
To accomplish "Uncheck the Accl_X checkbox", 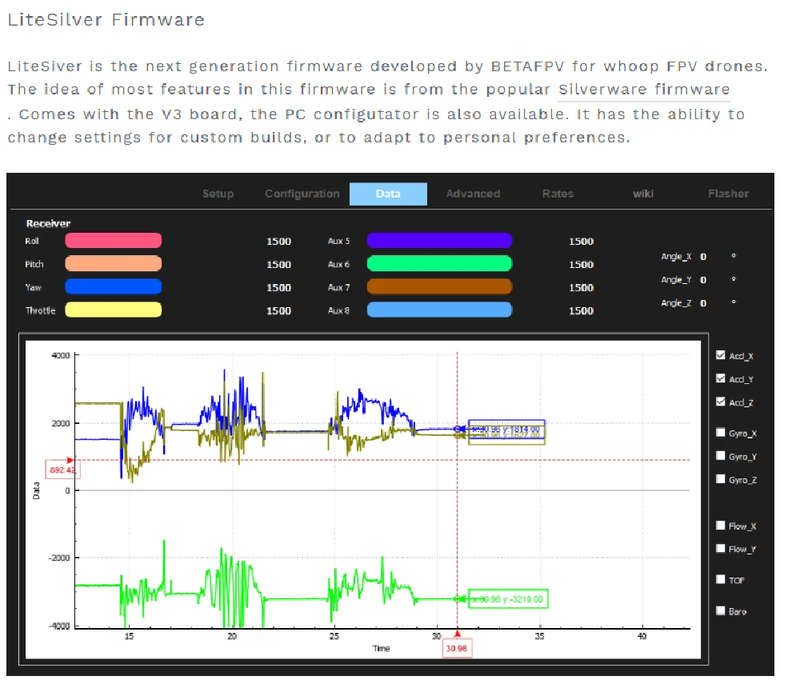I will tap(720, 355).
